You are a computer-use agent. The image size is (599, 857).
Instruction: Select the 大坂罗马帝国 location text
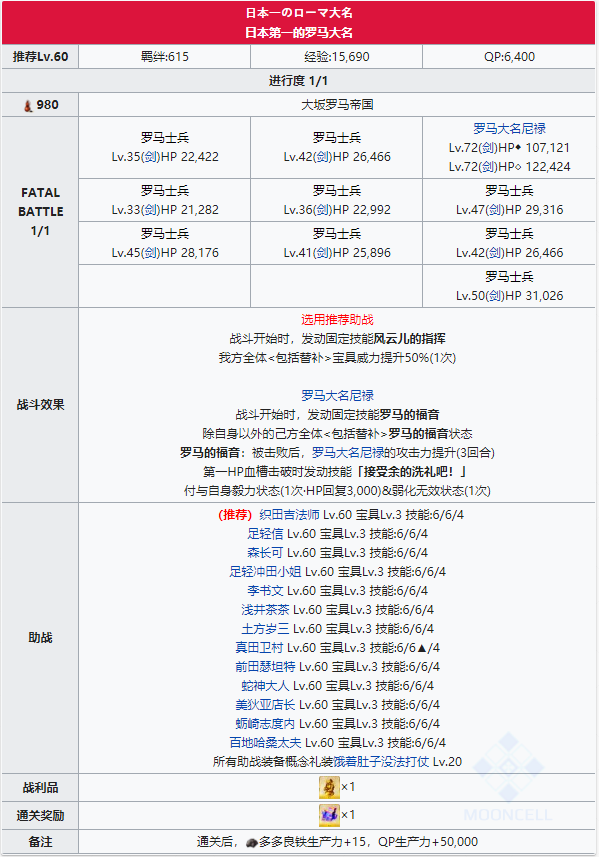[x=337, y=105]
